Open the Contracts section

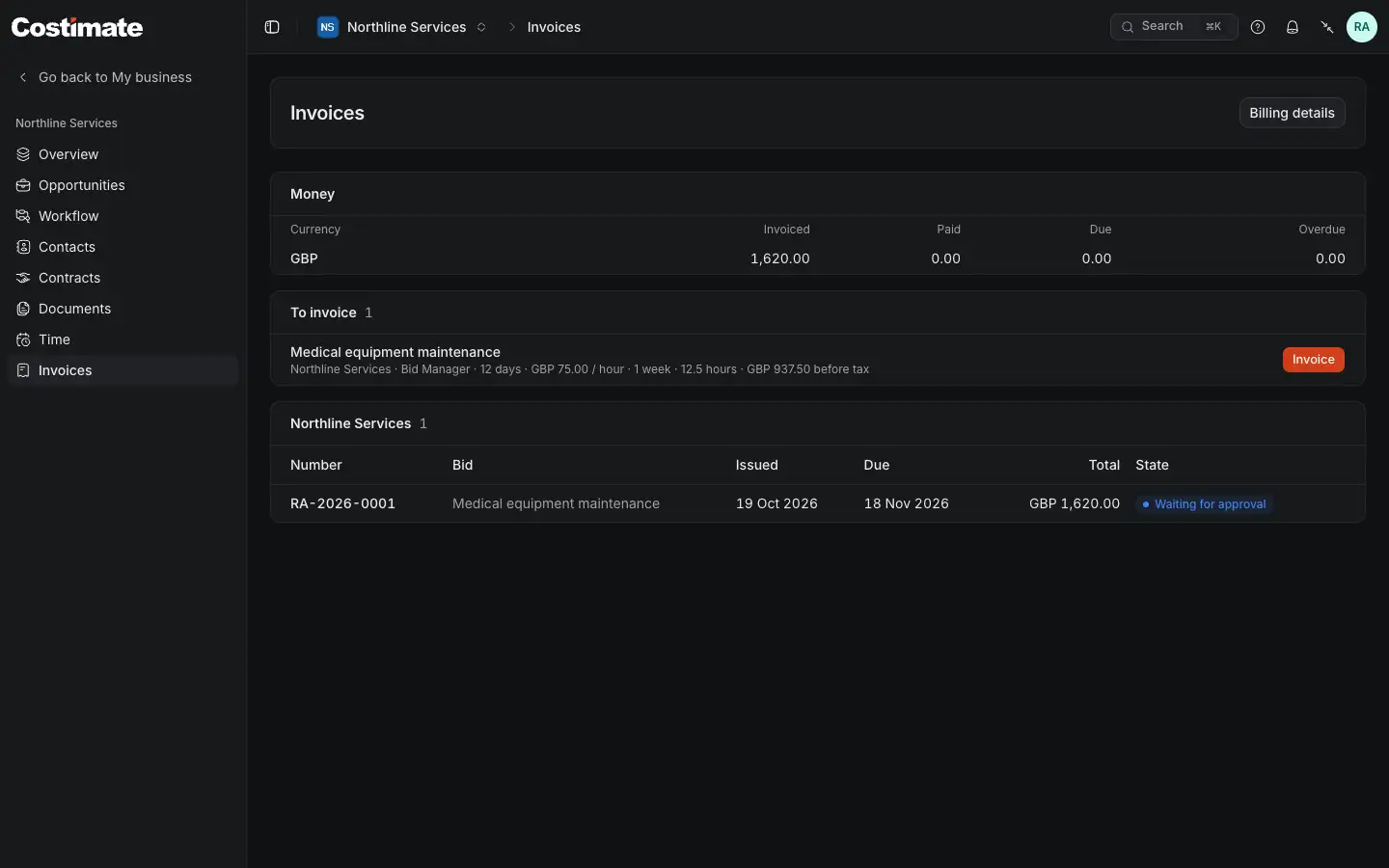click(x=123, y=278)
